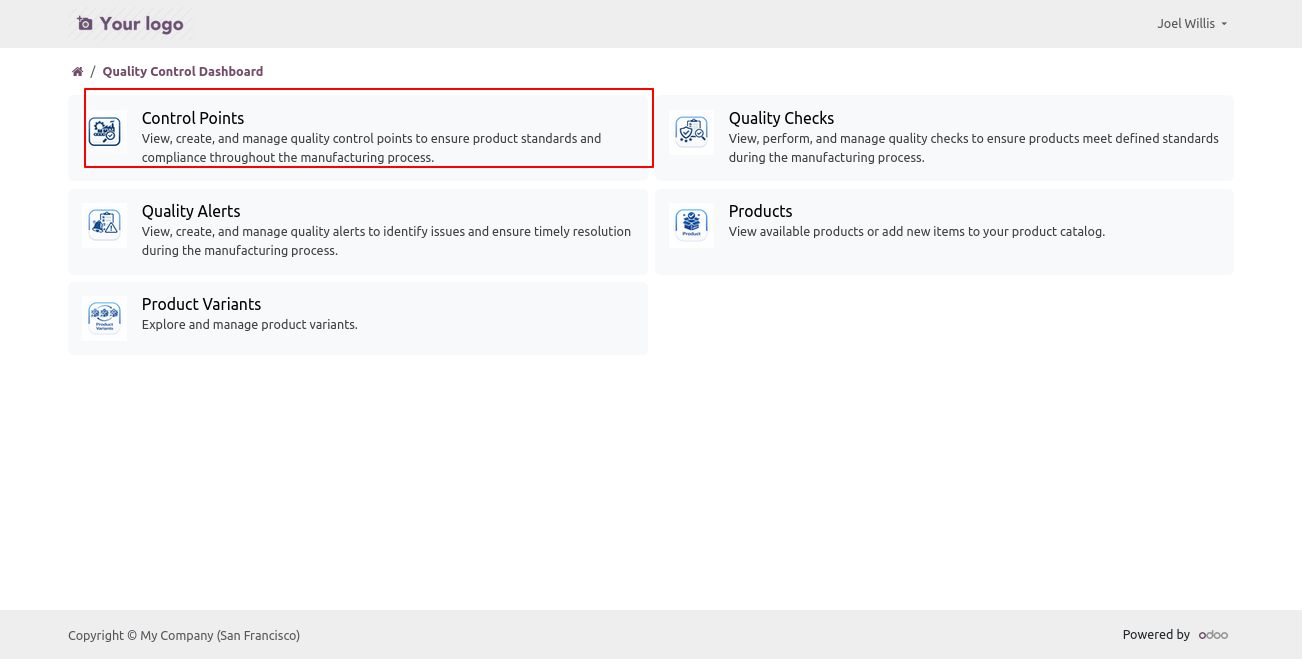Open the Joel Willis user dropdown
This screenshot has width=1303, height=659.
(1191, 24)
